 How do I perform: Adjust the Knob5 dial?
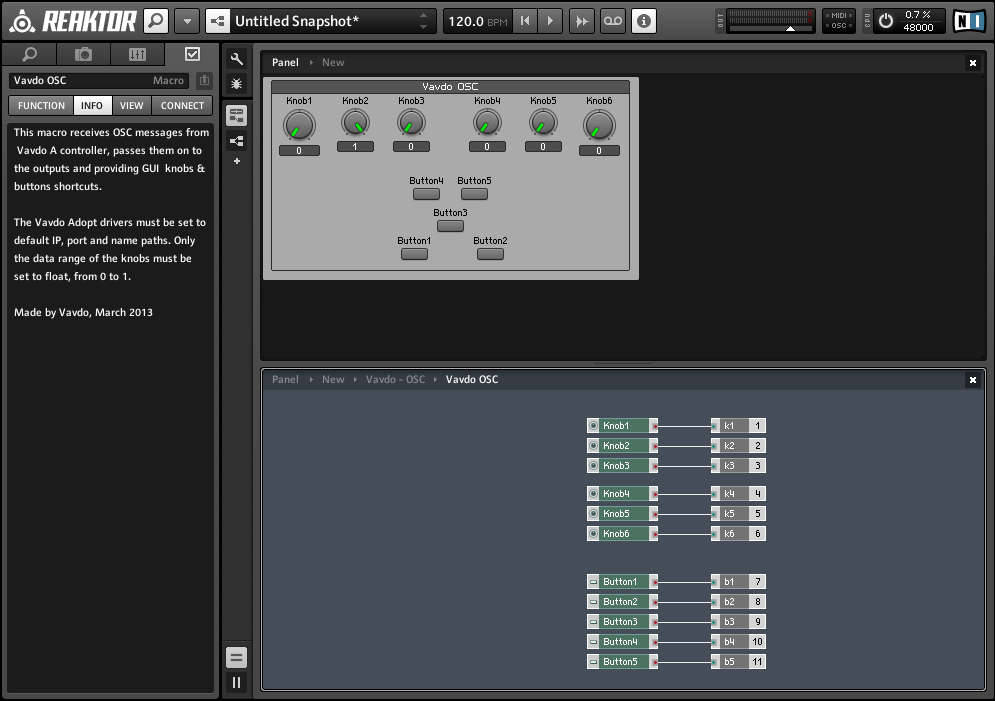click(543, 122)
